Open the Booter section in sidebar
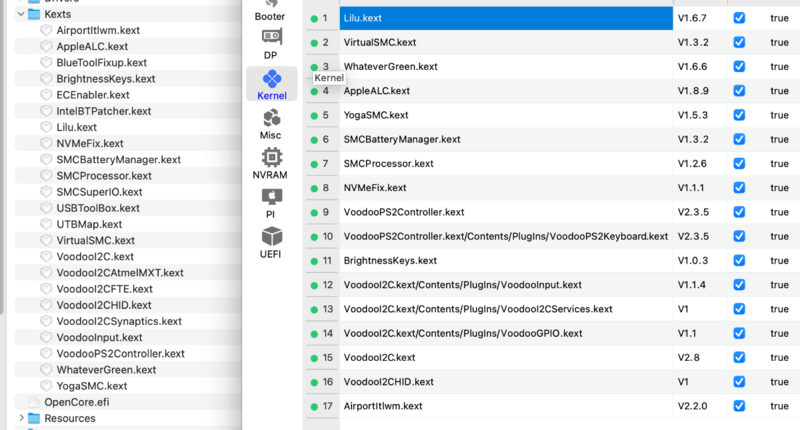Viewport: 800px width, 430px height. click(270, 10)
